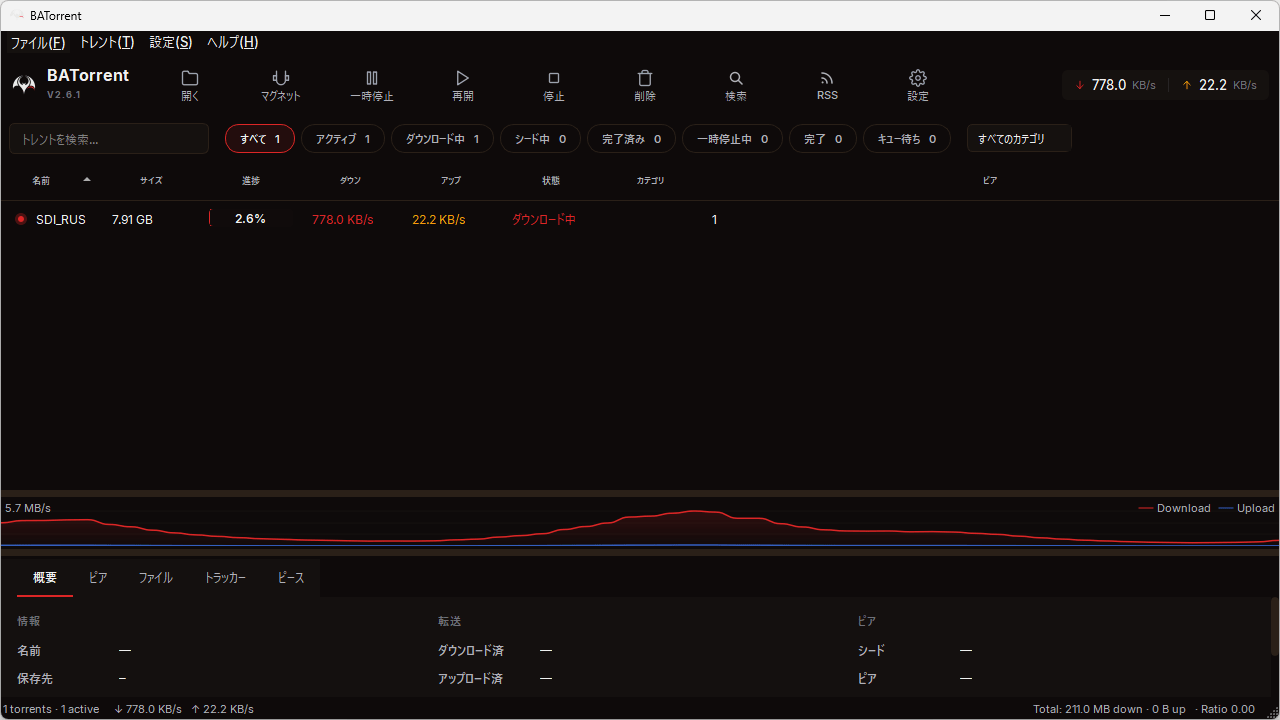Open the RSS feed icon
The height and width of the screenshot is (720, 1280).
point(827,86)
